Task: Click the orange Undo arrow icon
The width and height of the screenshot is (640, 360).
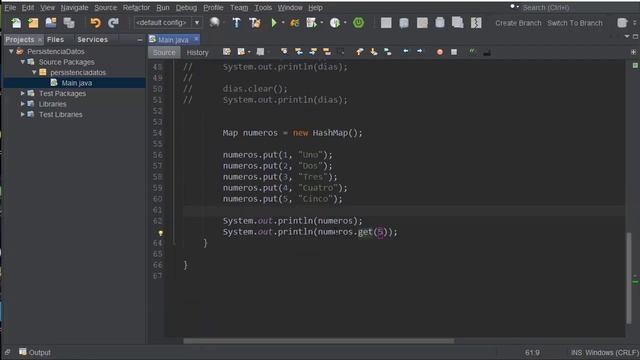Action: pyautogui.click(x=96, y=23)
